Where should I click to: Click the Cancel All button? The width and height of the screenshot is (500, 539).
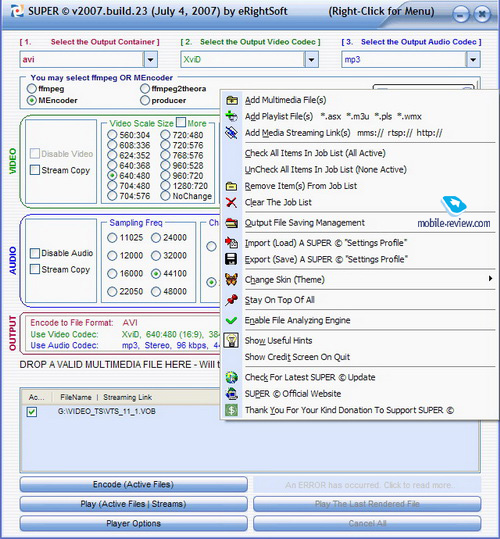(x=367, y=524)
